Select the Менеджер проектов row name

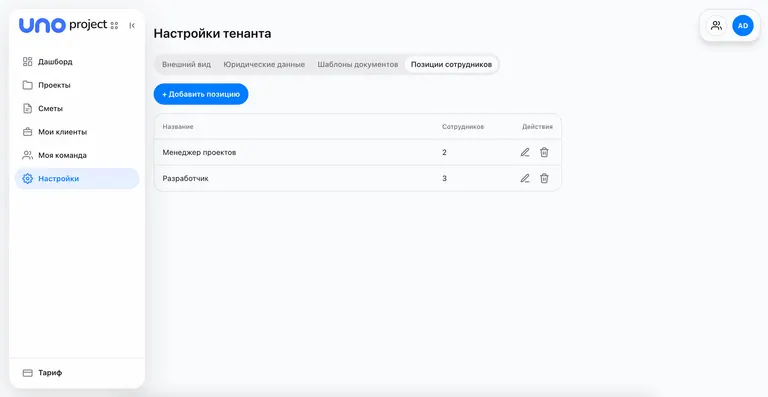[x=199, y=152]
